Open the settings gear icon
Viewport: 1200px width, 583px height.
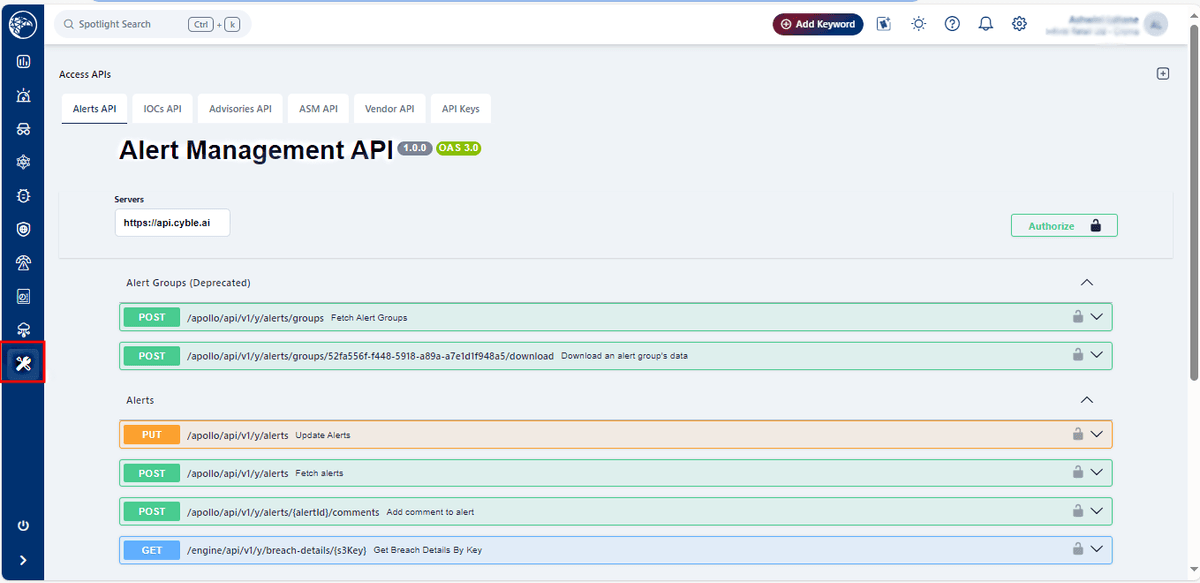pyautogui.click(x=1019, y=24)
